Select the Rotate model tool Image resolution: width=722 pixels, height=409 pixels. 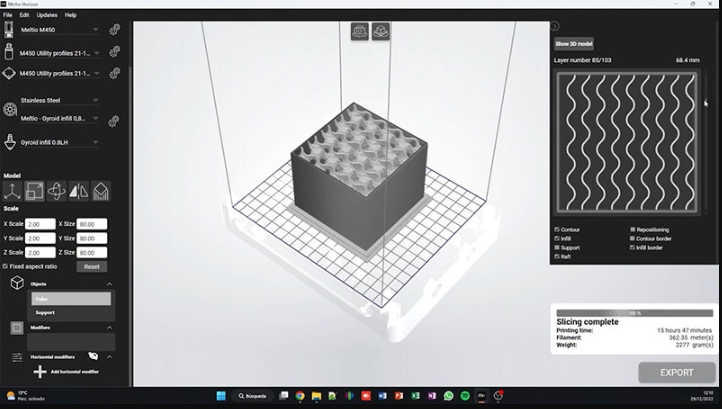pos(57,191)
